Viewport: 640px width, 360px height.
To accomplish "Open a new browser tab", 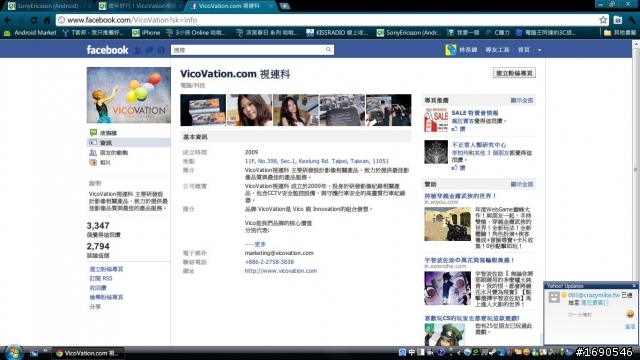I will point(284,6).
